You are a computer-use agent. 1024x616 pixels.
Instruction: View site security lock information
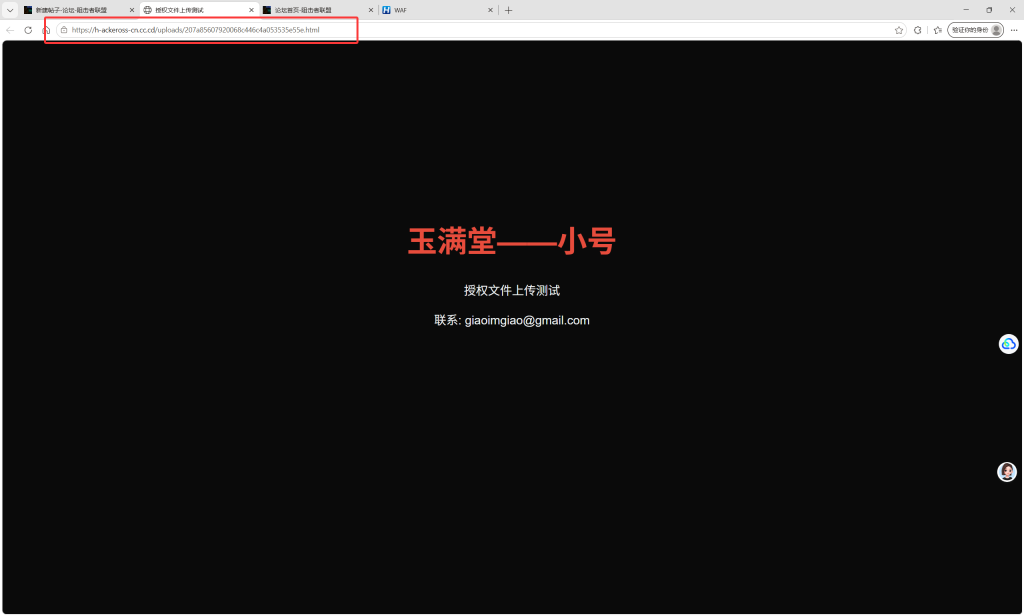pyautogui.click(x=64, y=30)
